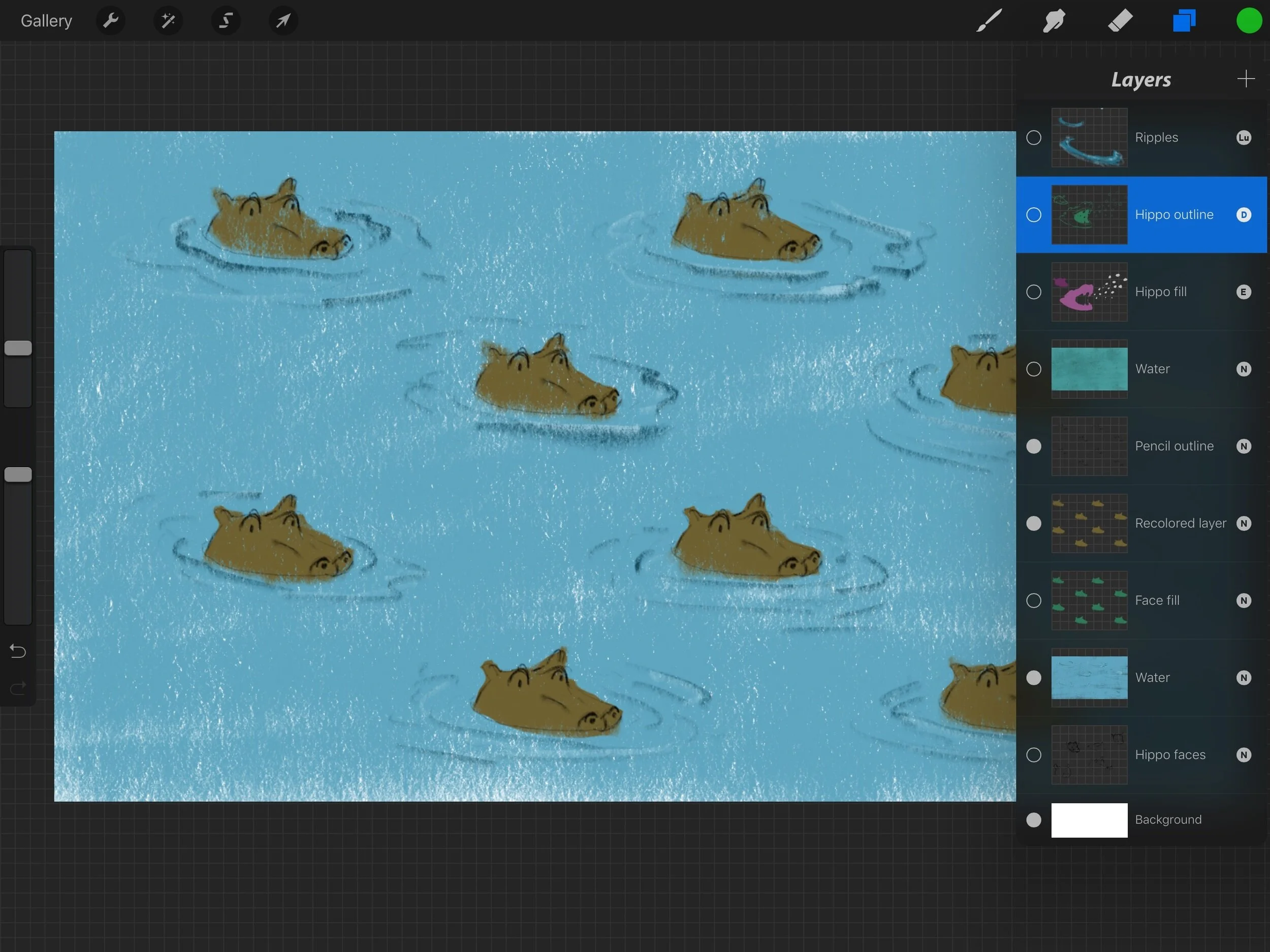
Task: Hide the Pencil outline layer
Action: click(1033, 446)
